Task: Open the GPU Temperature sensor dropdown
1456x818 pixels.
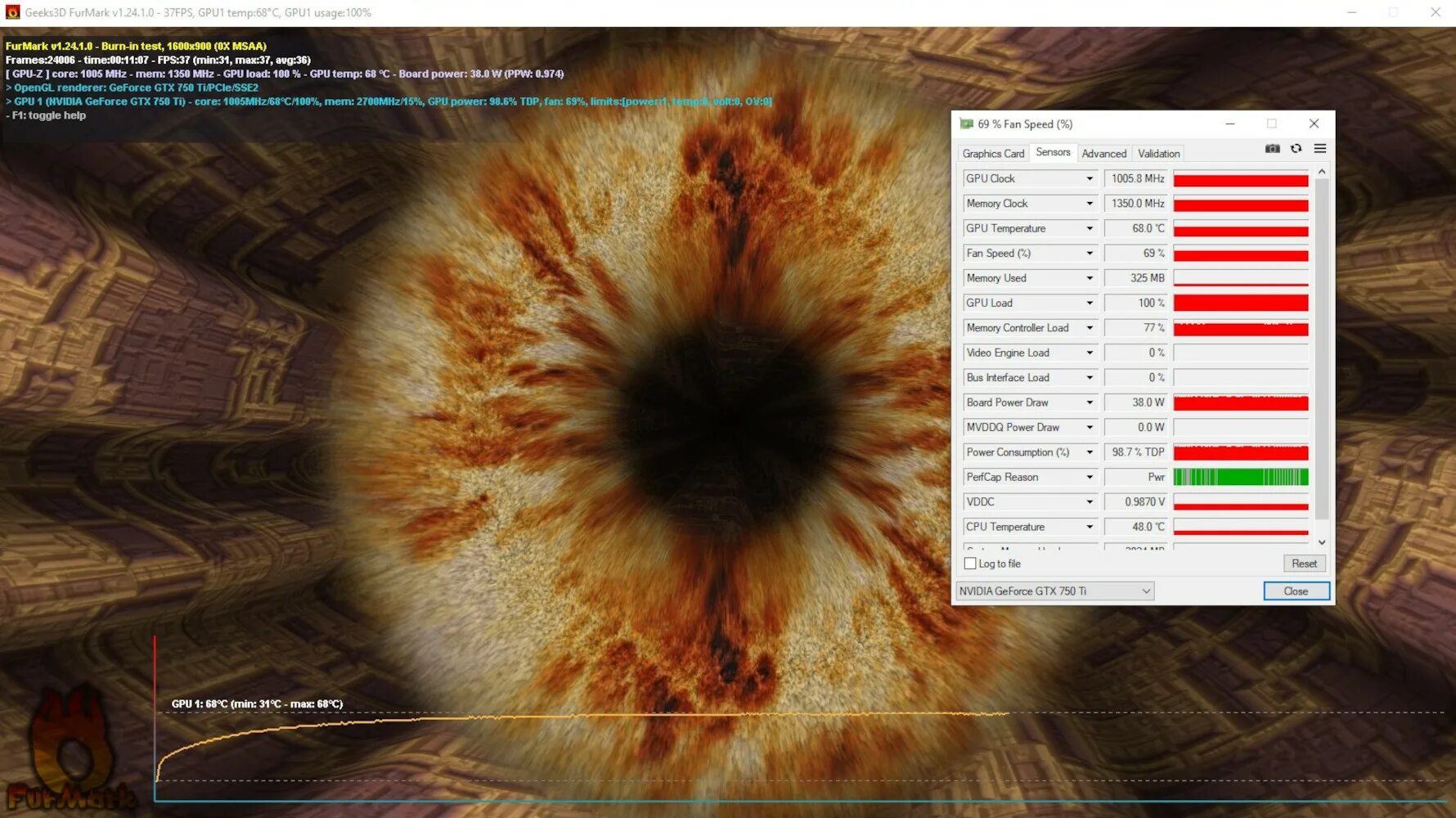Action: point(1090,228)
